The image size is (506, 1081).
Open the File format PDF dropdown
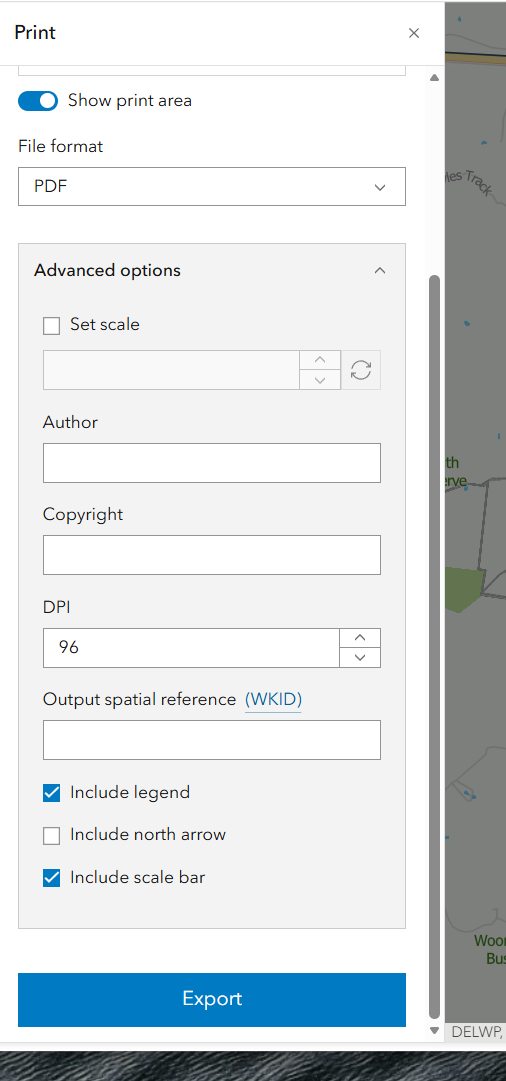click(x=212, y=186)
